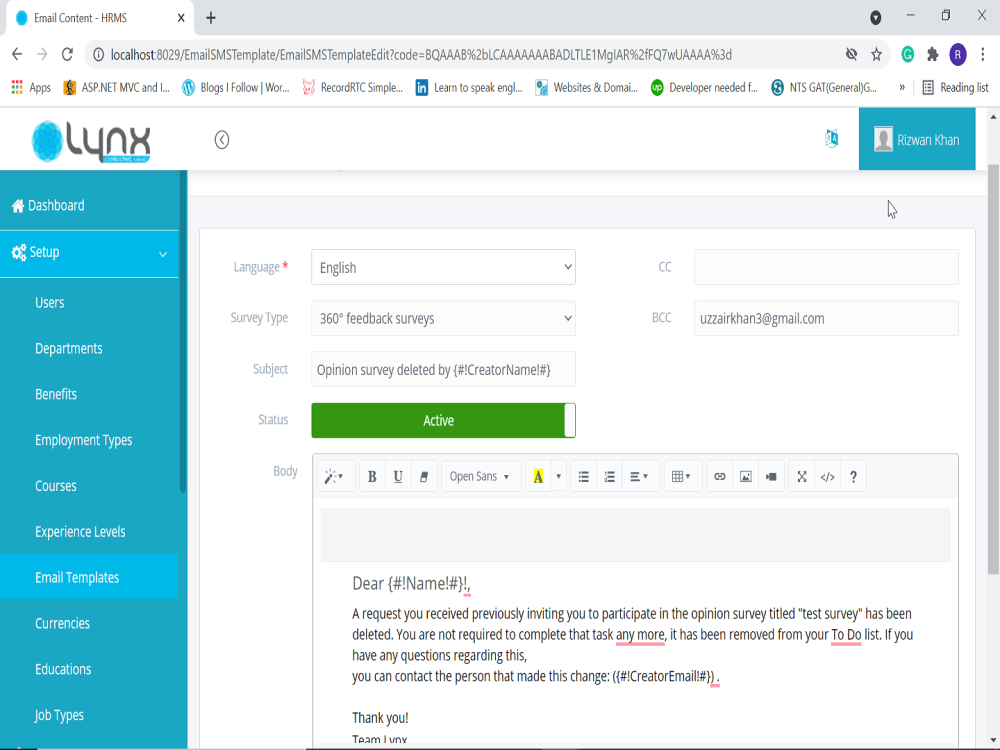Click the CC input field
The width and height of the screenshot is (1000, 750).
826,267
